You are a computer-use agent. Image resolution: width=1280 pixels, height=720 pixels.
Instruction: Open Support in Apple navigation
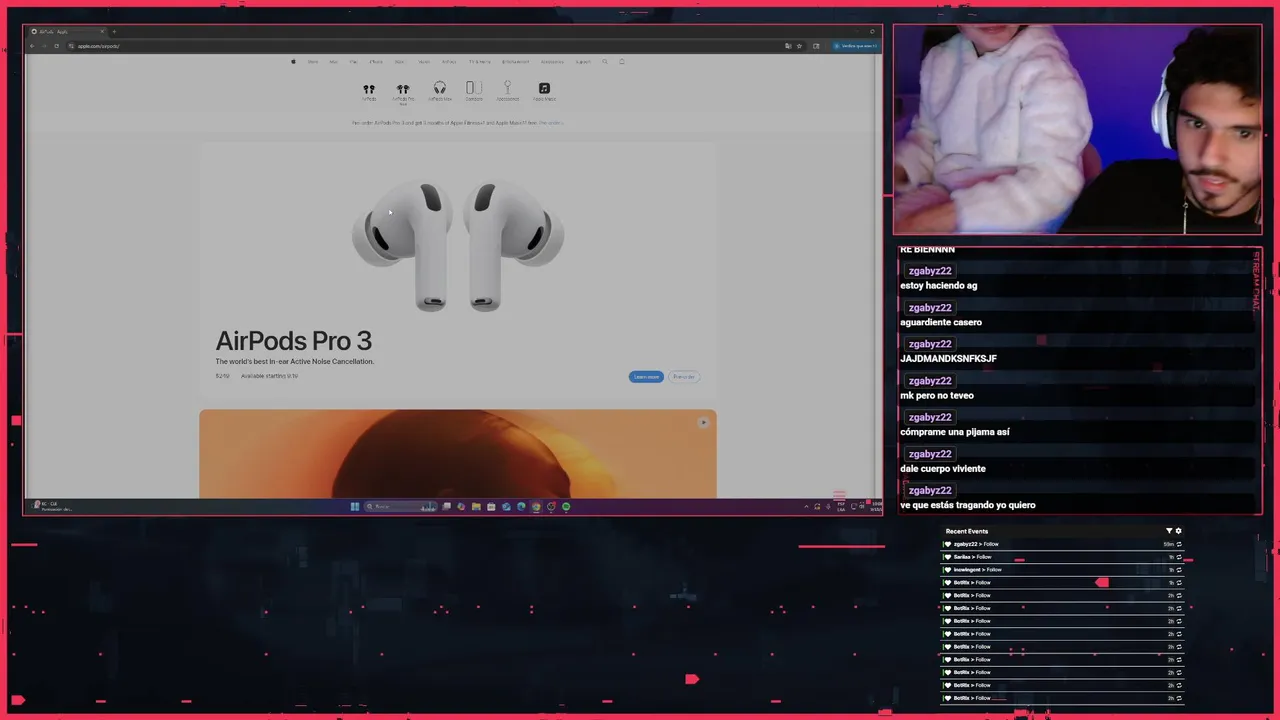(x=583, y=61)
